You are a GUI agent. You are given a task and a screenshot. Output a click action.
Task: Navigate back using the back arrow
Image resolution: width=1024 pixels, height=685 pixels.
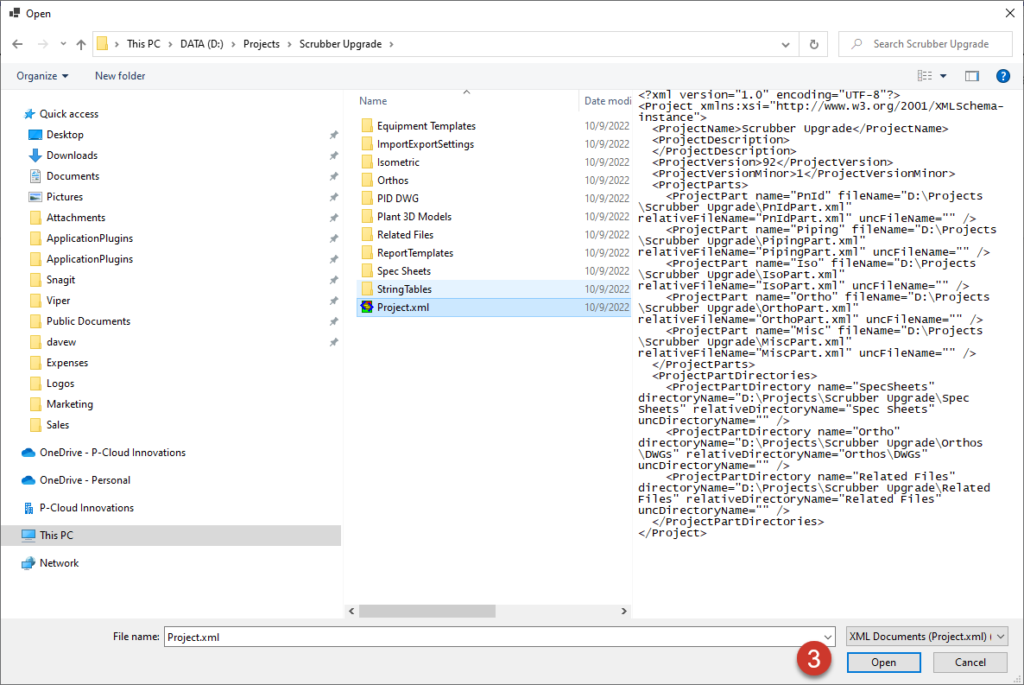[17, 44]
